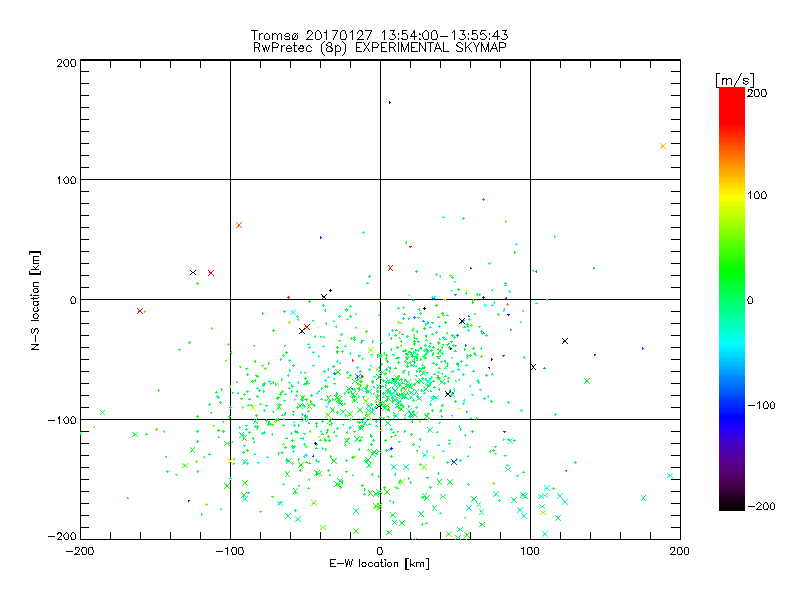
Task: Click the N-S location [km] axis label
Action: [x=35, y=301]
